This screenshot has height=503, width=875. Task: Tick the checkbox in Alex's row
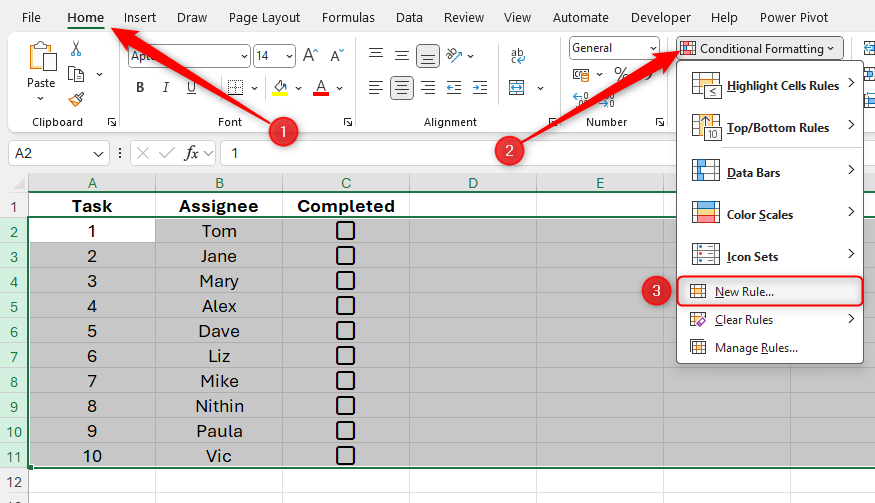point(346,306)
